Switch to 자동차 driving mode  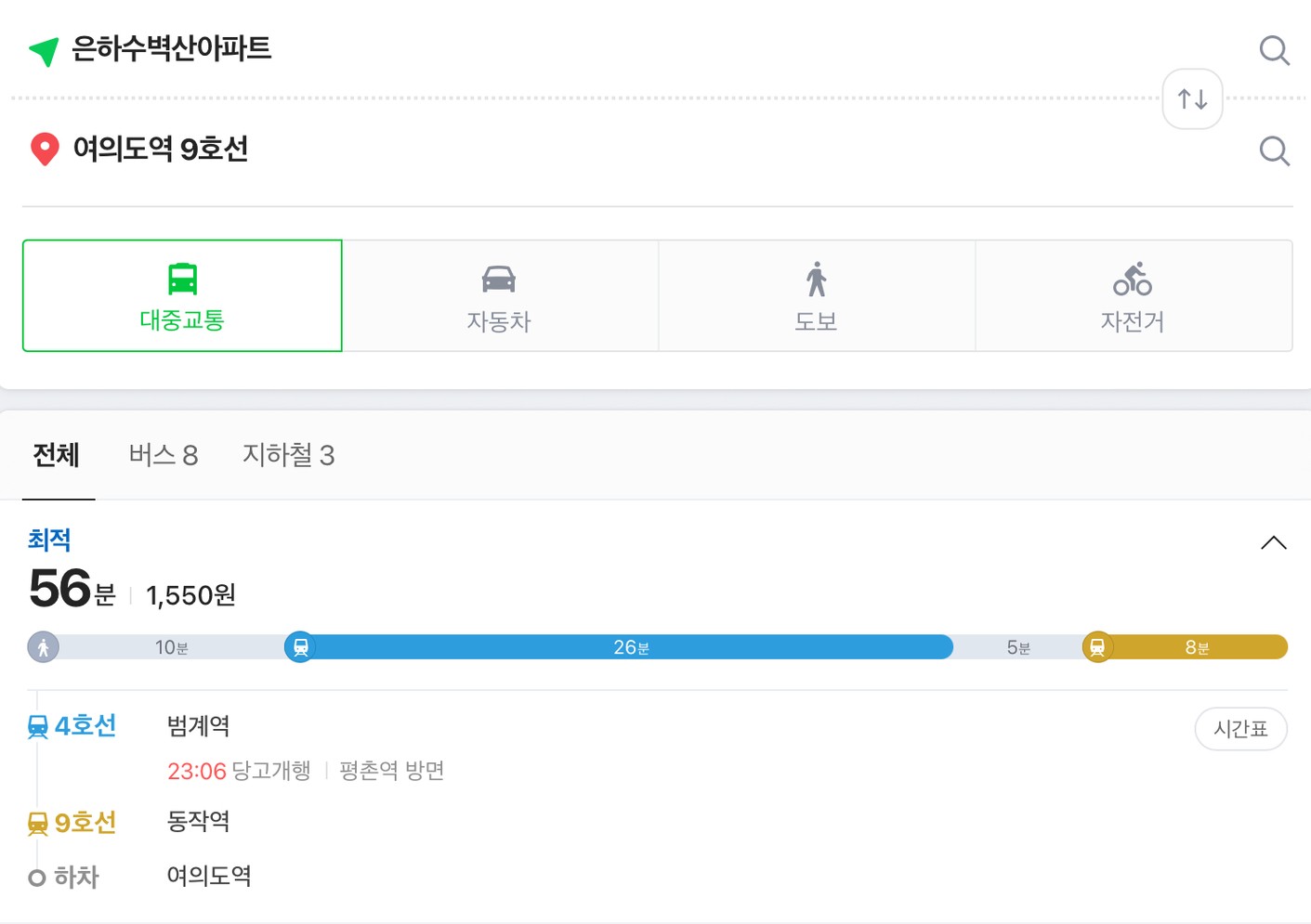tap(500, 295)
